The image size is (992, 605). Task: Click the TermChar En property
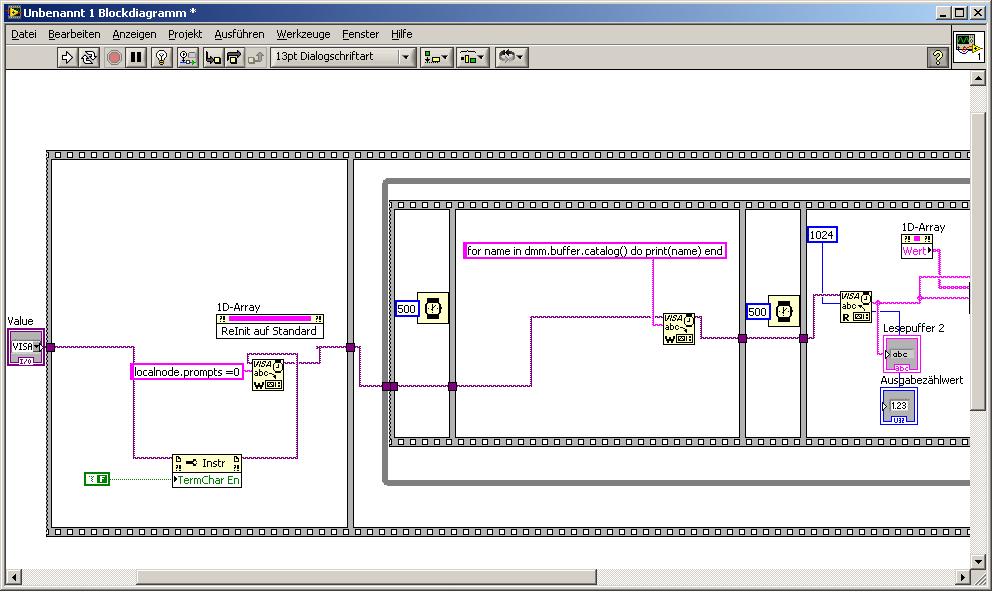pyautogui.click(x=207, y=480)
